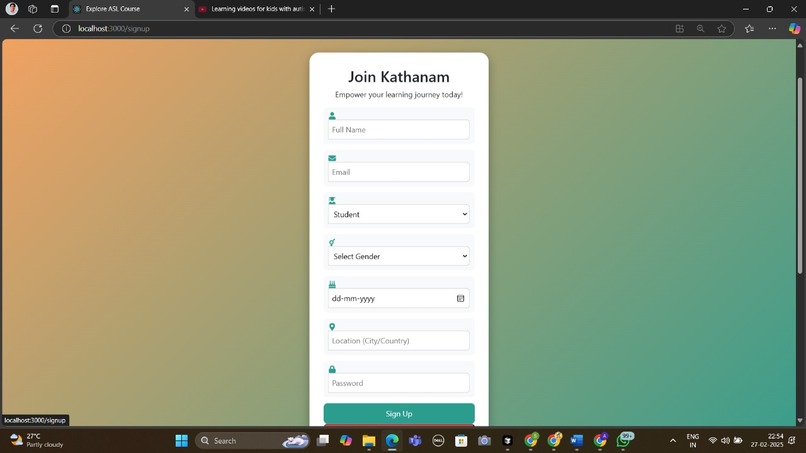Image resolution: width=806 pixels, height=453 pixels.
Task: Click the Full Name input field
Action: [x=398, y=130]
